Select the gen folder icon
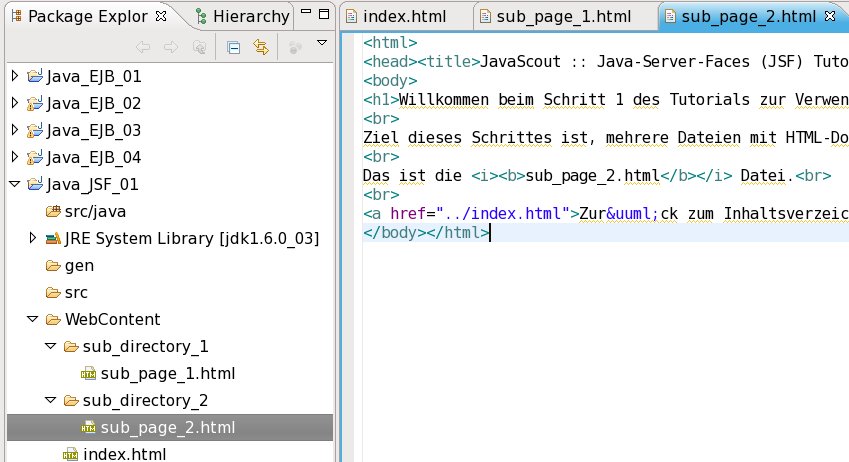The width and height of the screenshot is (849, 462). coord(53,266)
